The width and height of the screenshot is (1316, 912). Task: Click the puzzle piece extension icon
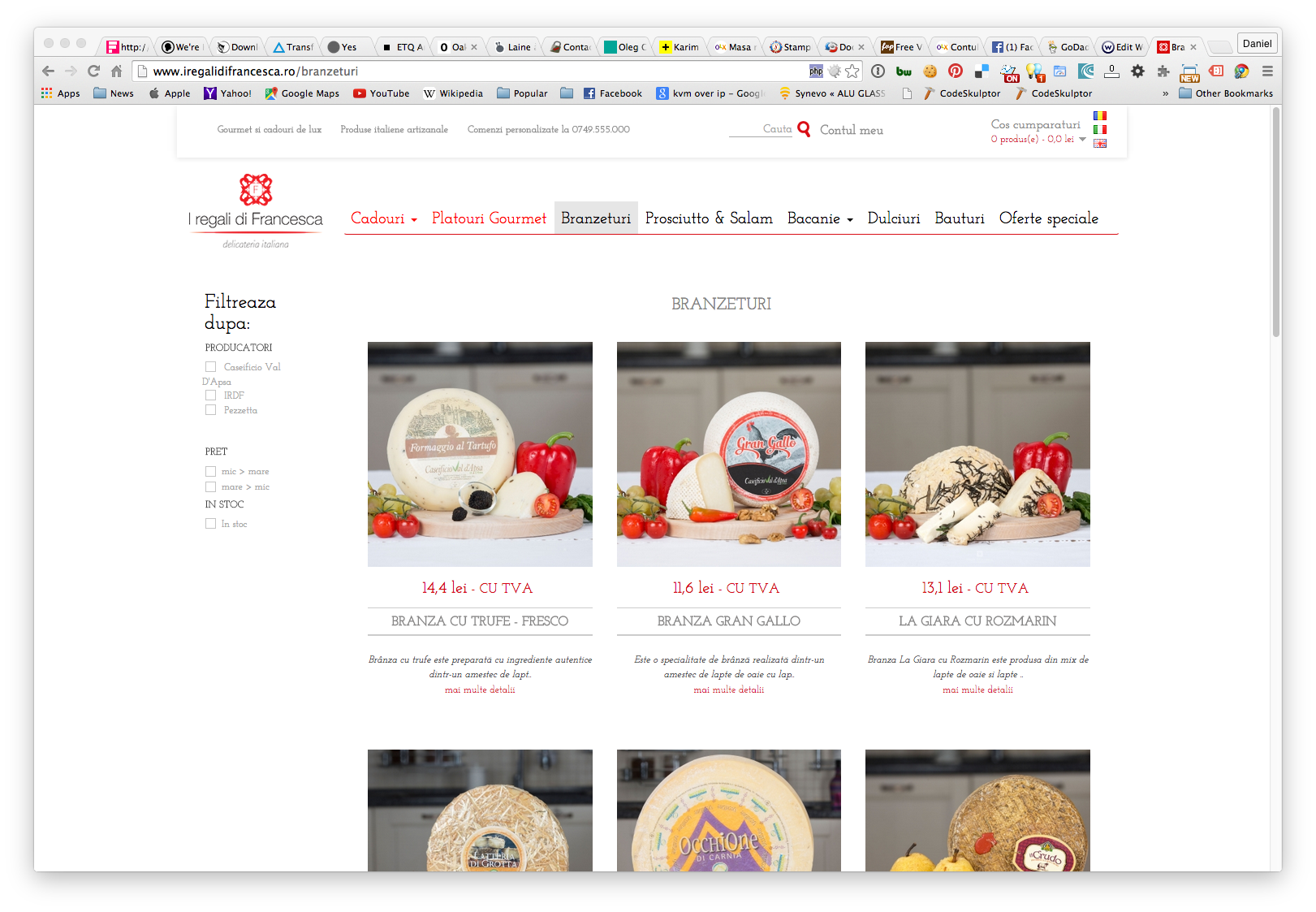coord(1163,71)
